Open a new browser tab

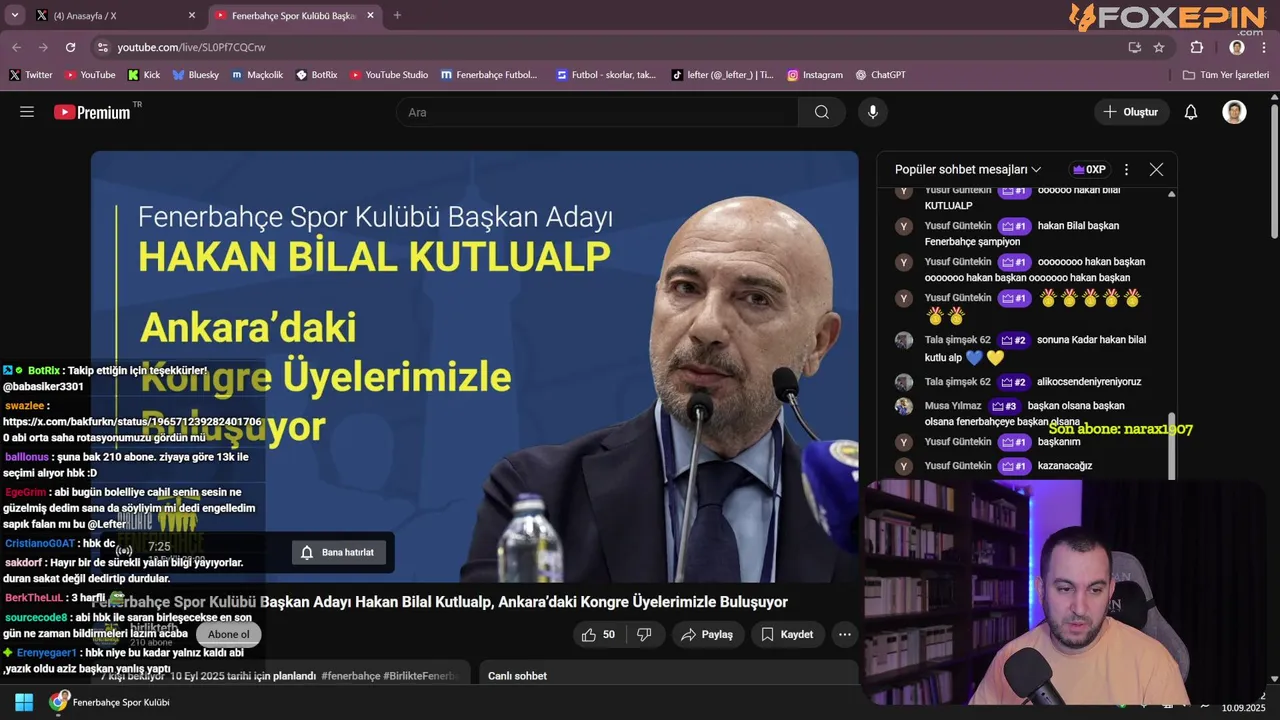pos(397,15)
